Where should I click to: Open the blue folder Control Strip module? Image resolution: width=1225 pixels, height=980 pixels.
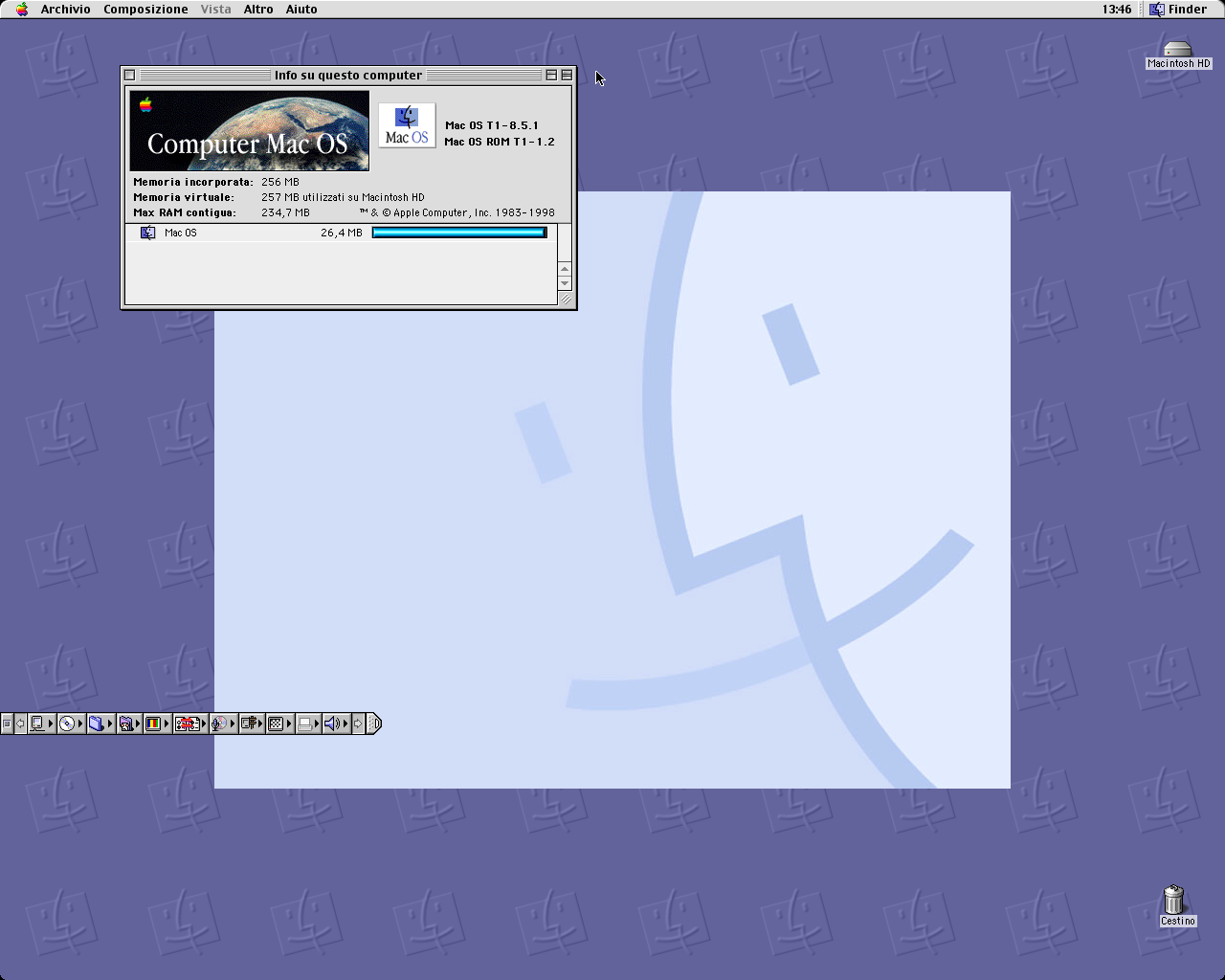100,724
